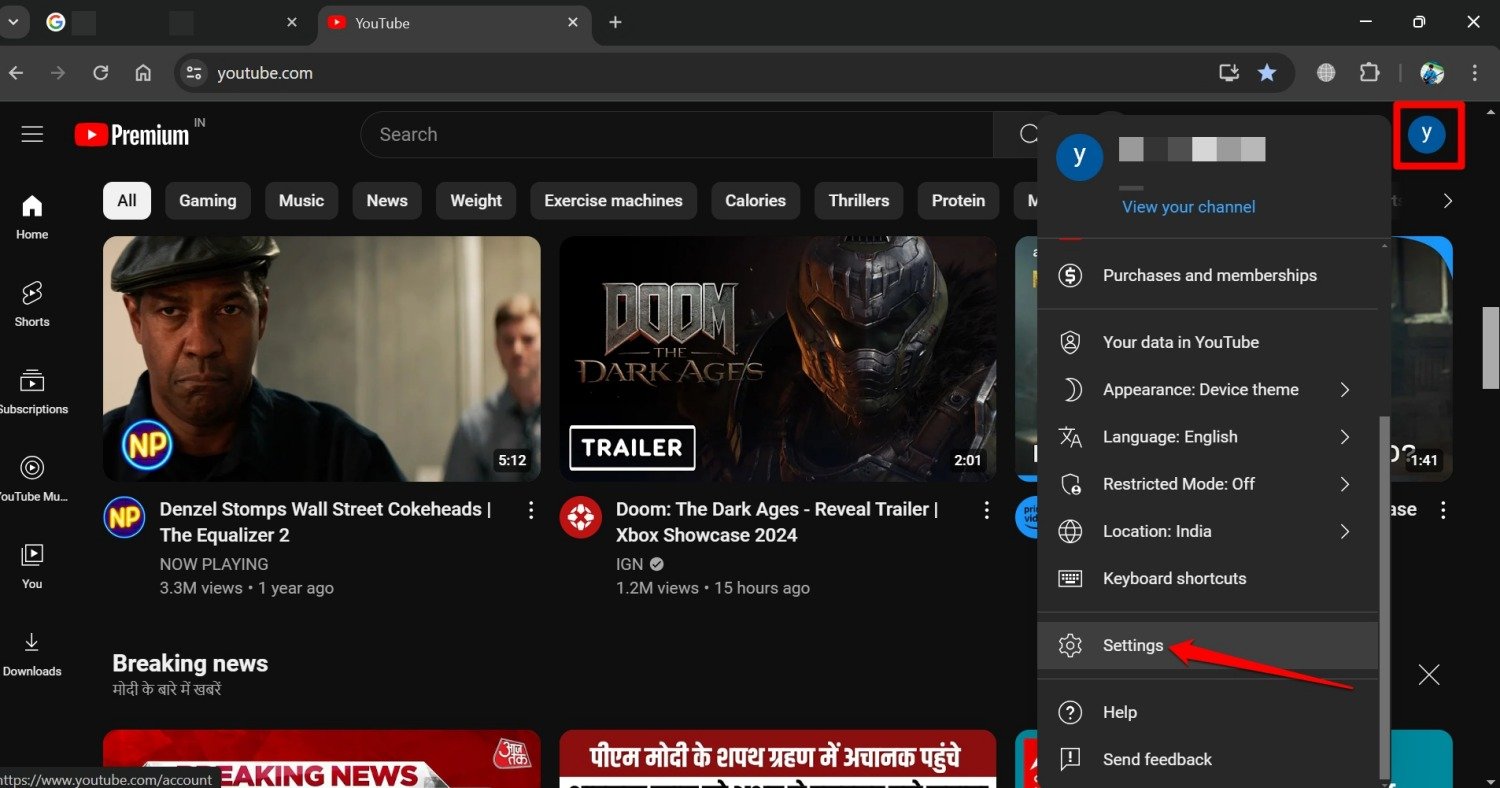Screen dimensions: 1500x788
Task: Select the Calories filter chip
Action: 755,201
